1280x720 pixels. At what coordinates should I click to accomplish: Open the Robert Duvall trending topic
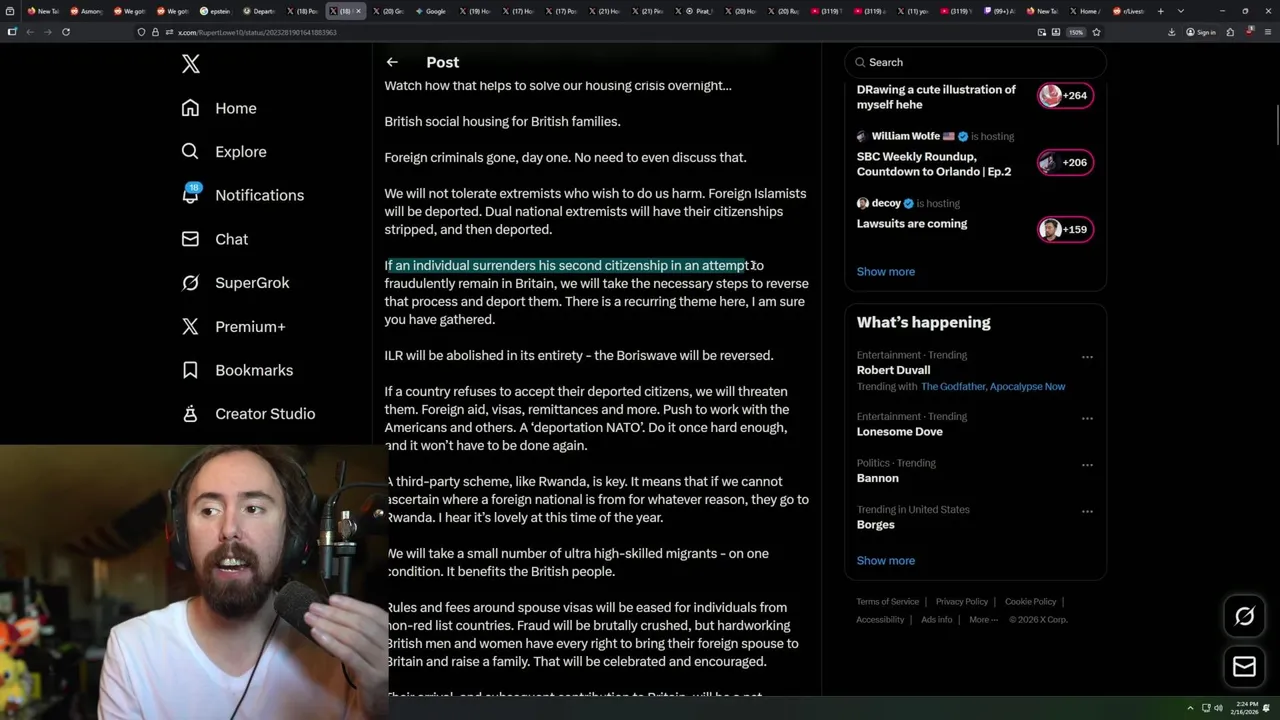point(893,370)
